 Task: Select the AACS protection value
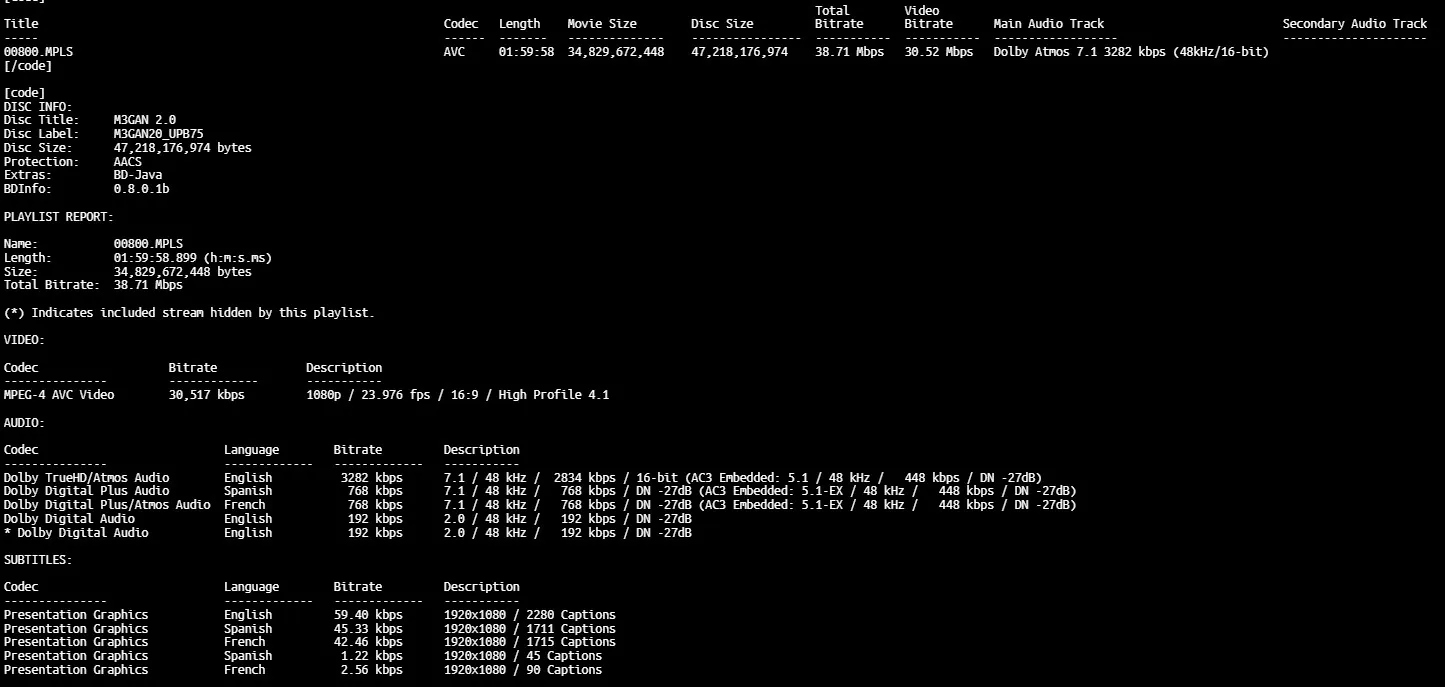pyautogui.click(x=127, y=162)
